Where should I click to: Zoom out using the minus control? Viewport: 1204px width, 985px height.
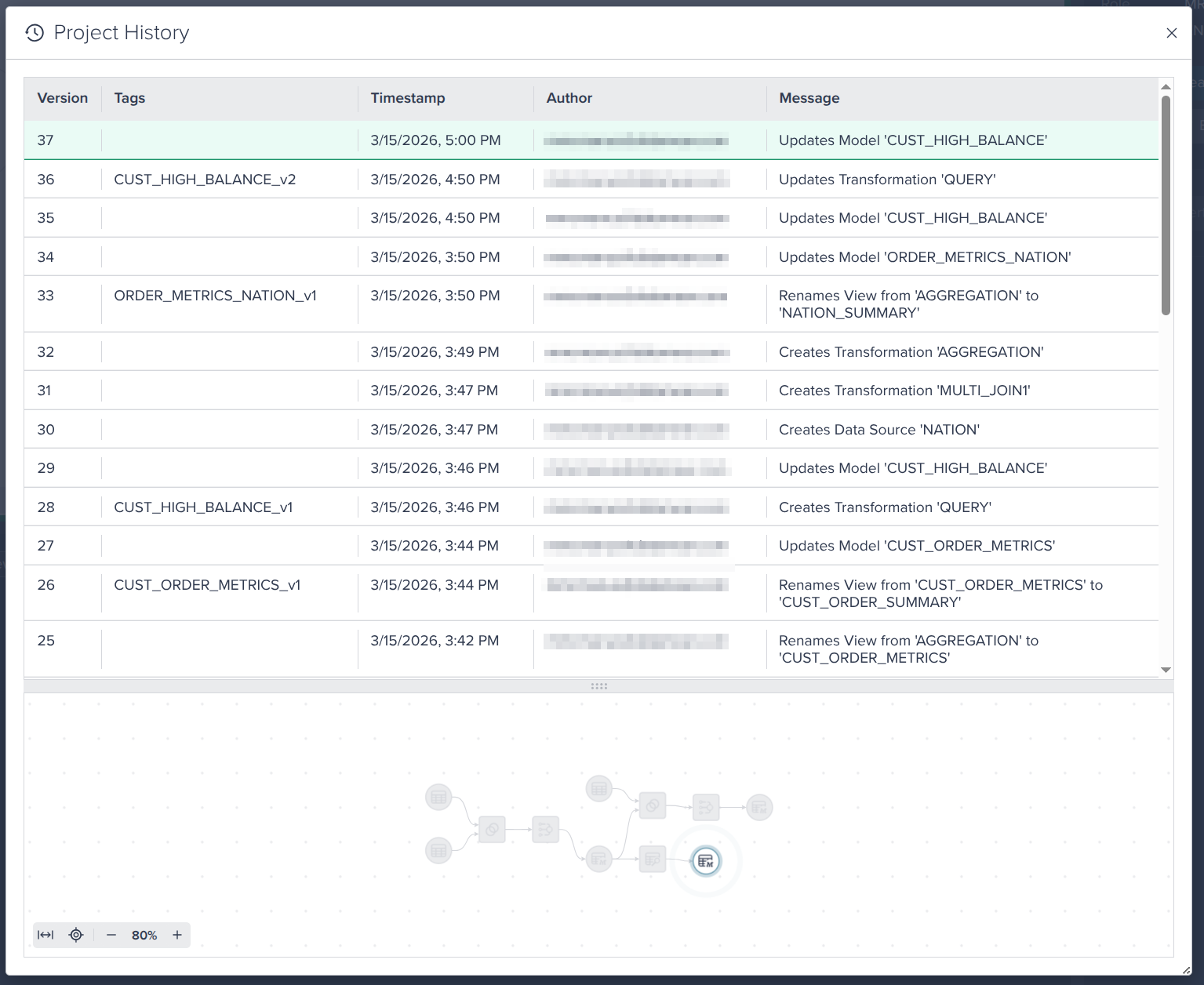pyautogui.click(x=111, y=935)
